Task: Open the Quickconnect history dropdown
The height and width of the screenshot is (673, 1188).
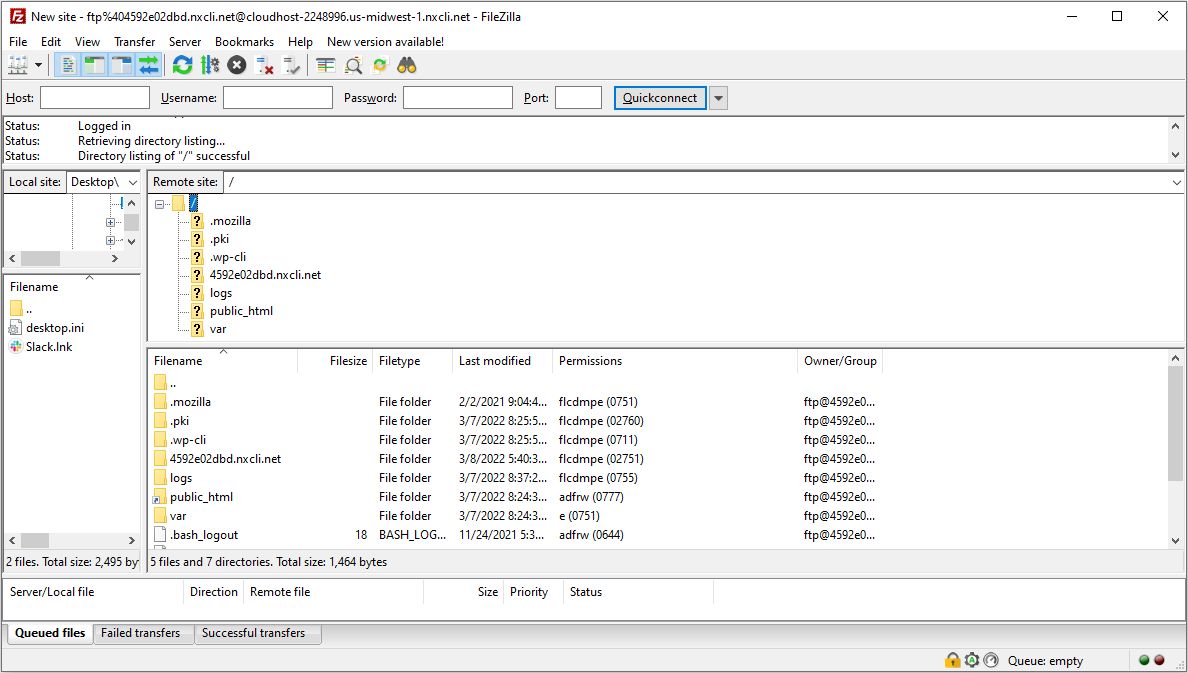Action: tap(718, 98)
